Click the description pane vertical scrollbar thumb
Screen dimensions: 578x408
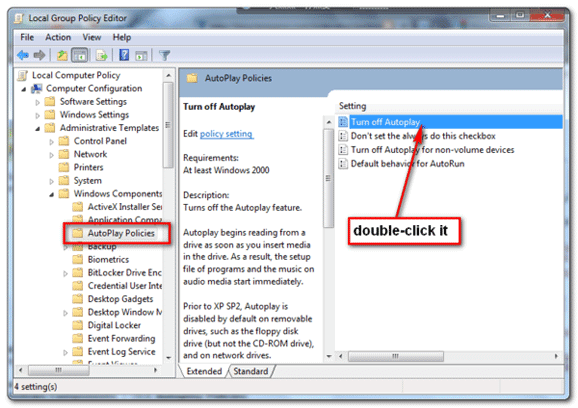pyautogui.click(x=328, y=178)
